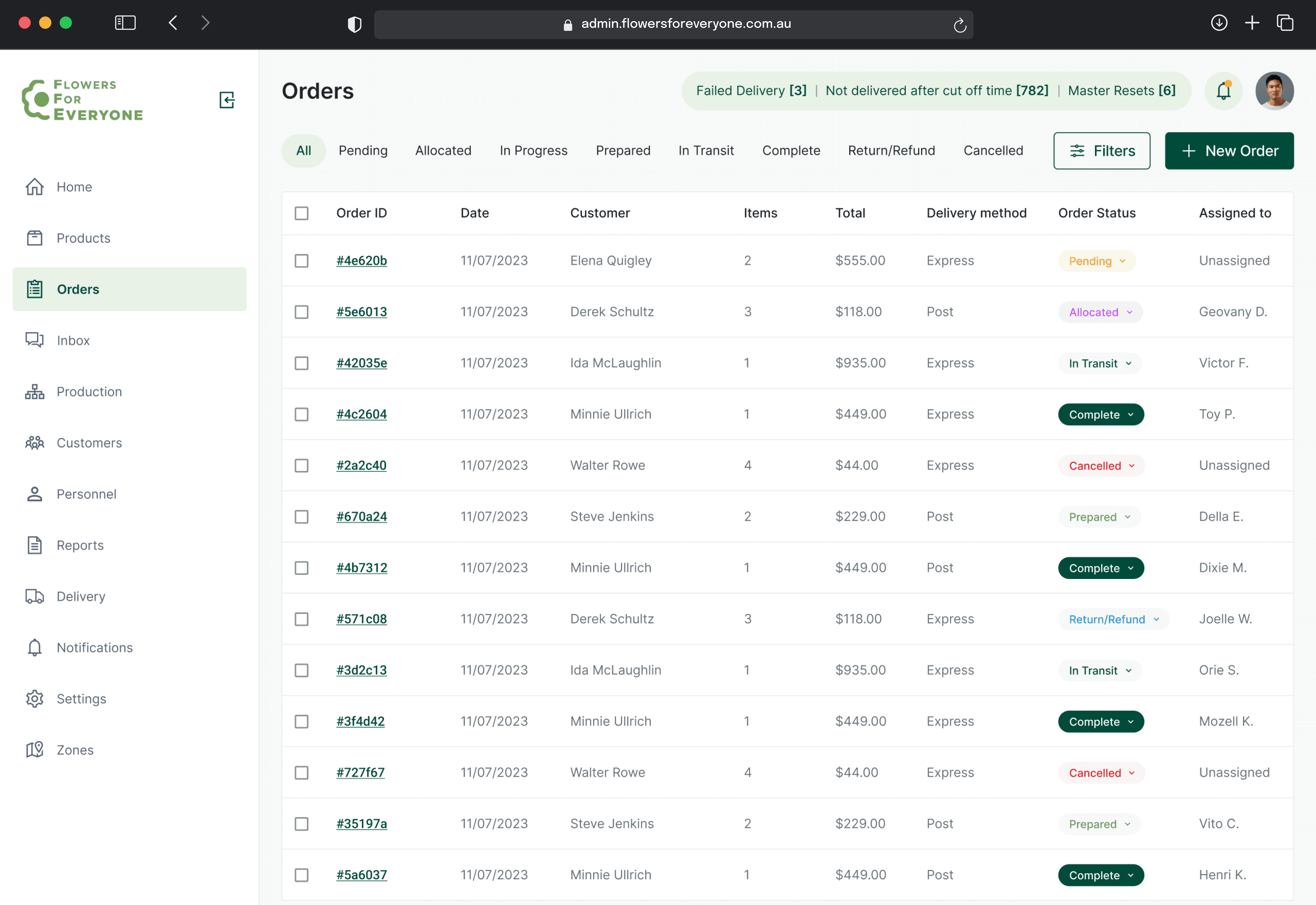
Task: Open Production from the sidebar
Action: pos(89,392)
